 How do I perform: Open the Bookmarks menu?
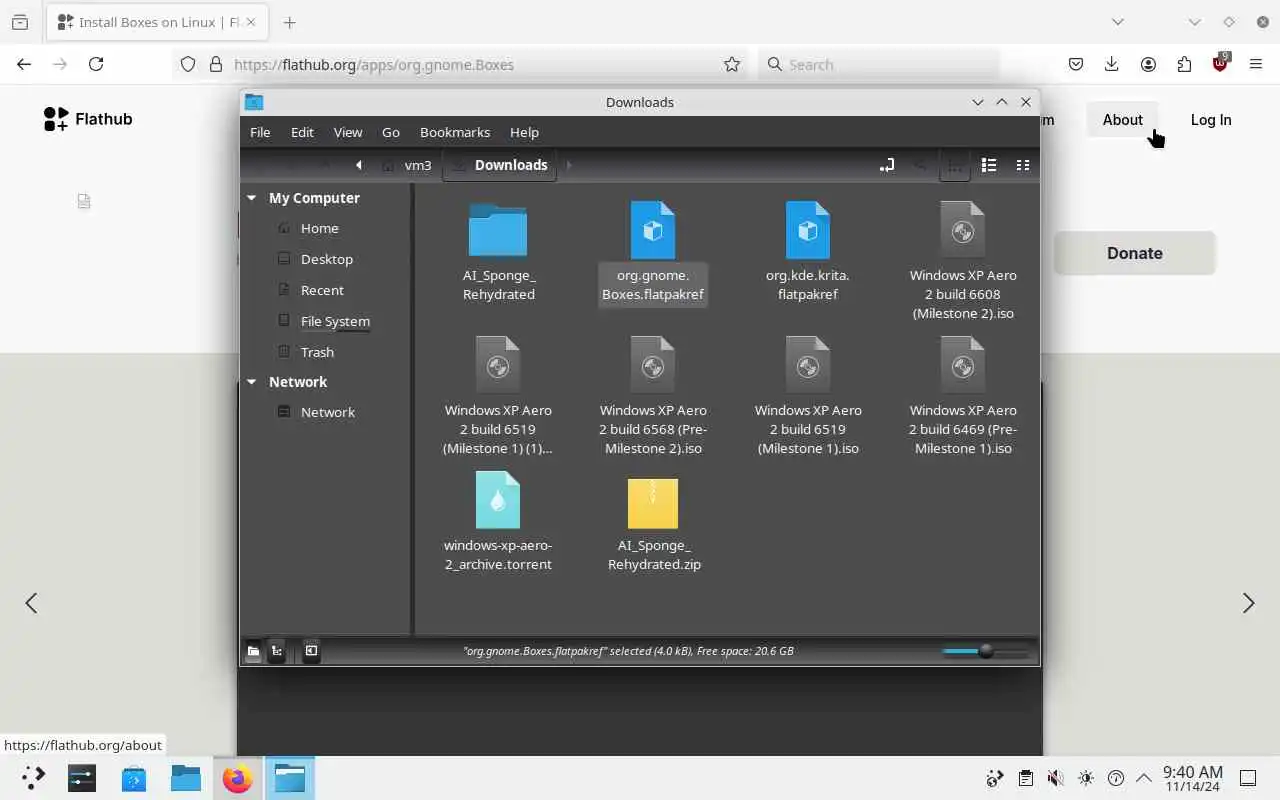(455, 132)
